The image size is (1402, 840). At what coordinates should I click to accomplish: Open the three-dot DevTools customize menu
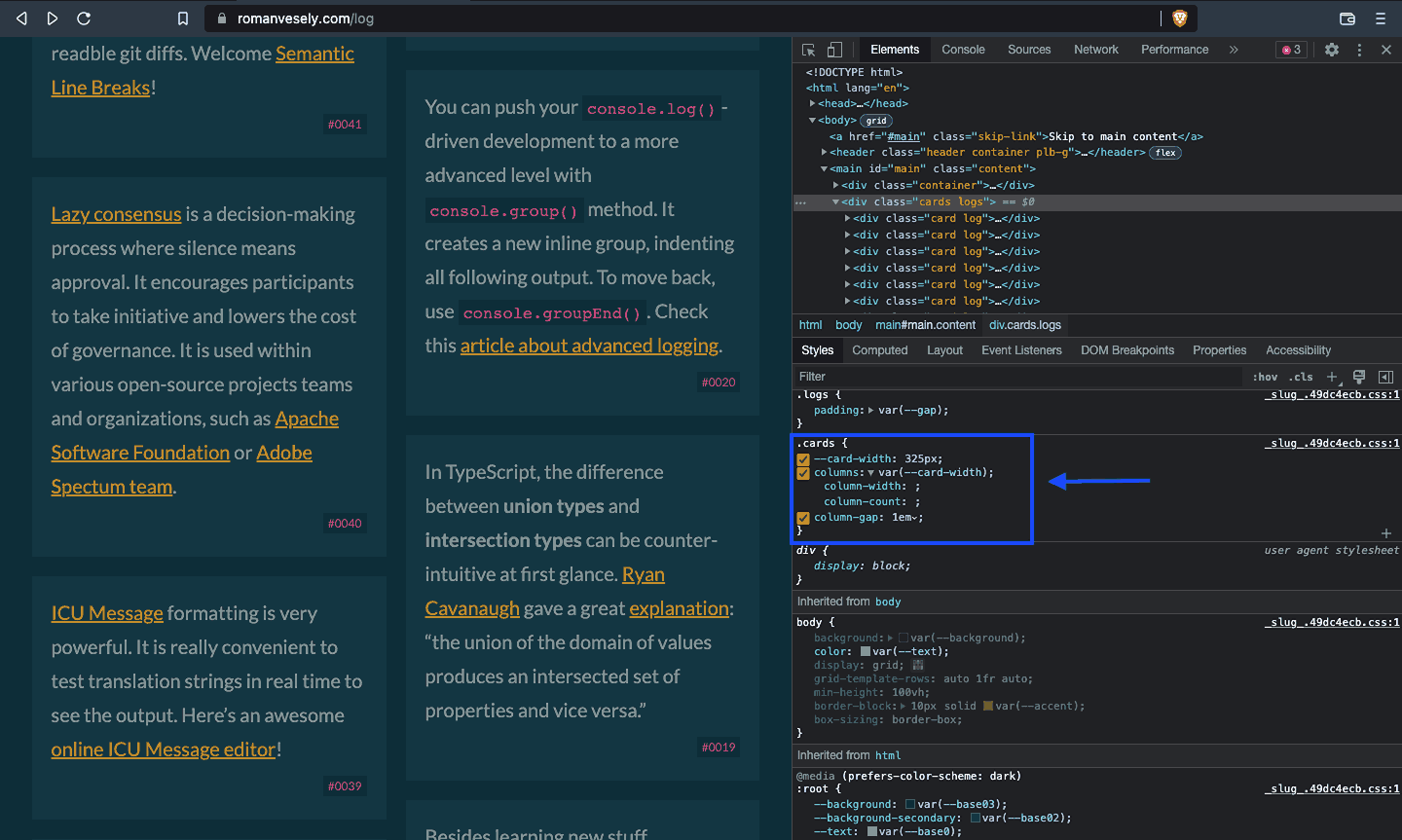coord(1359,49)
